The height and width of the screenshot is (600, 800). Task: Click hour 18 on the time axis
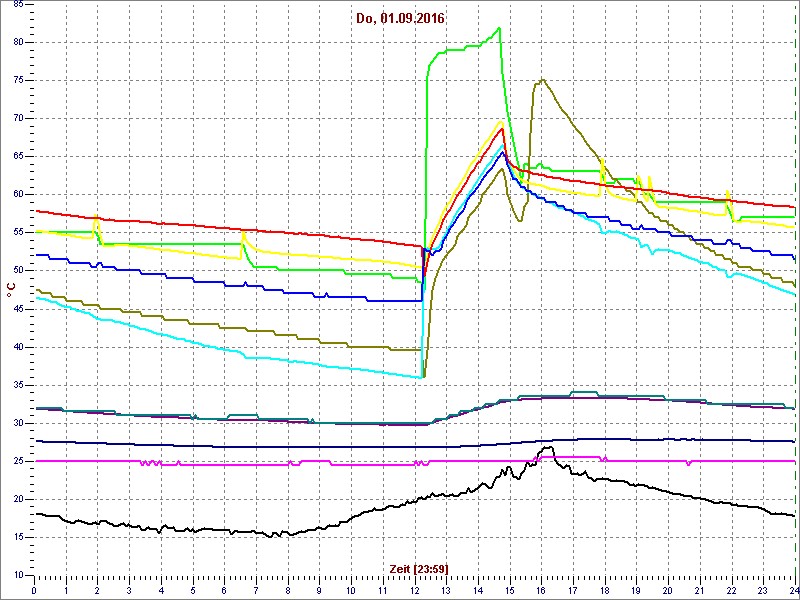coord(606,591)
